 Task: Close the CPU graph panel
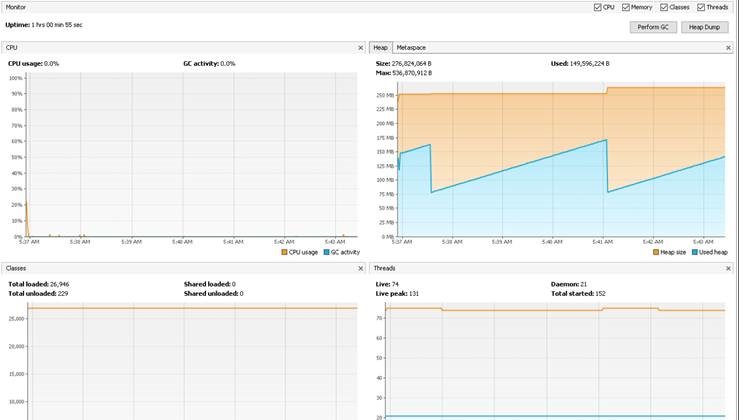361,48
